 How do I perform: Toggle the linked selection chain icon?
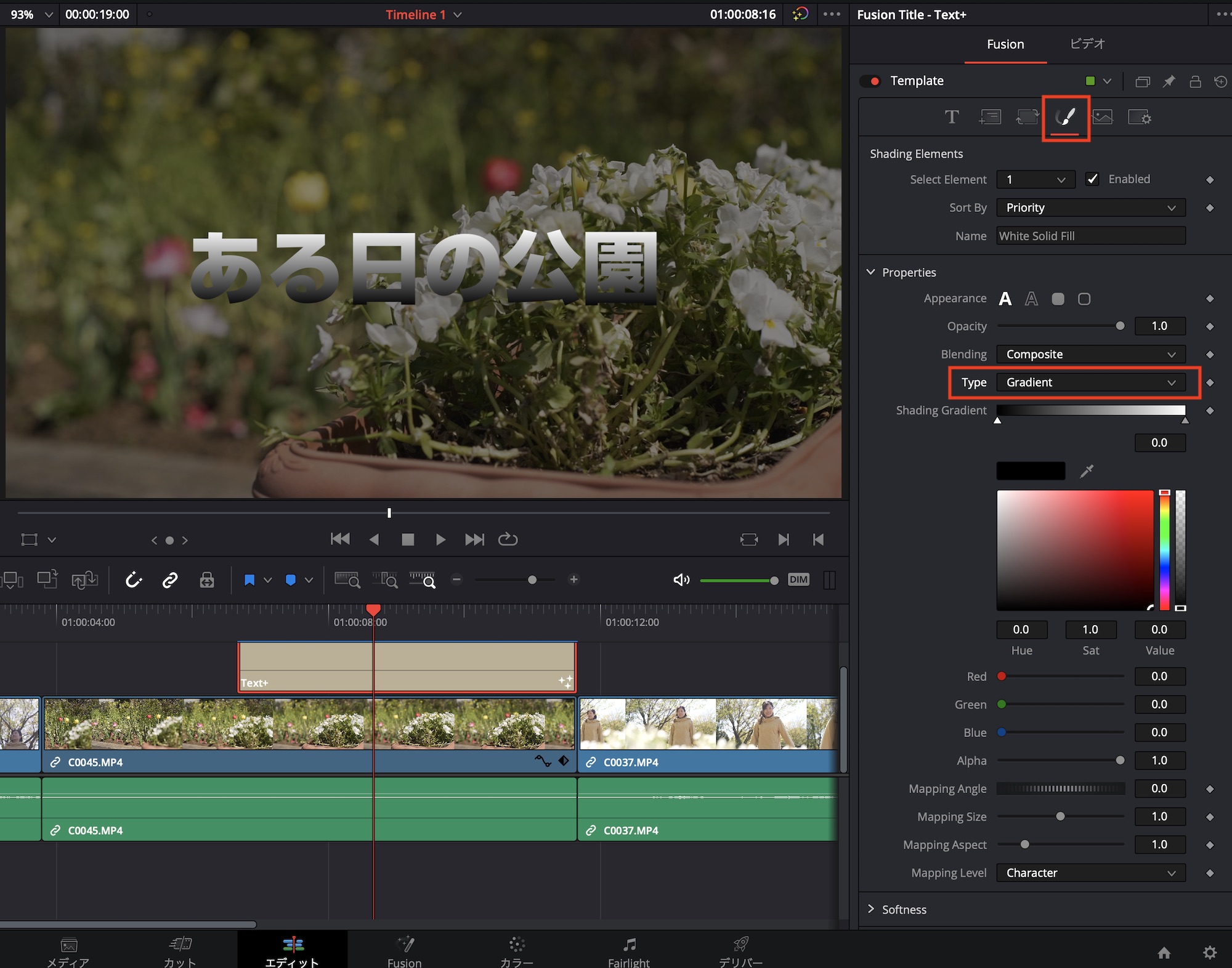pos(170,579)
